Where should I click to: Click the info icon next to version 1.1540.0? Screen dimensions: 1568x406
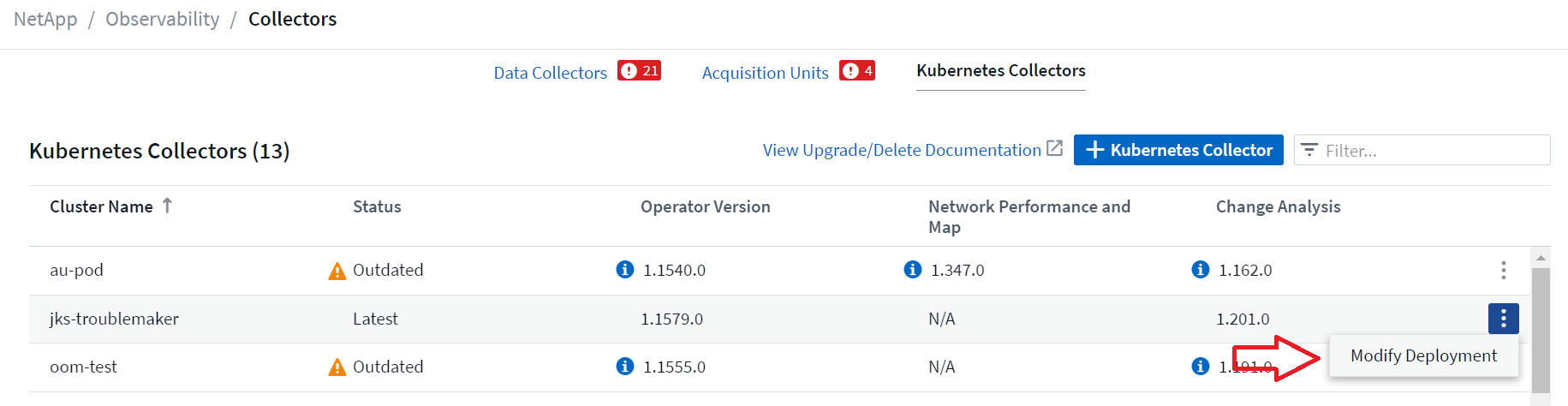point(625,270)
